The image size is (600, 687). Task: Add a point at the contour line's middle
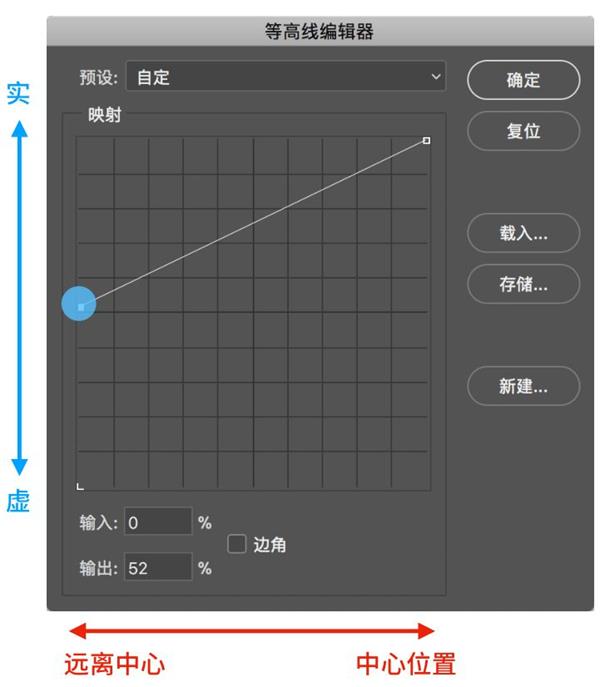[253, 224]
